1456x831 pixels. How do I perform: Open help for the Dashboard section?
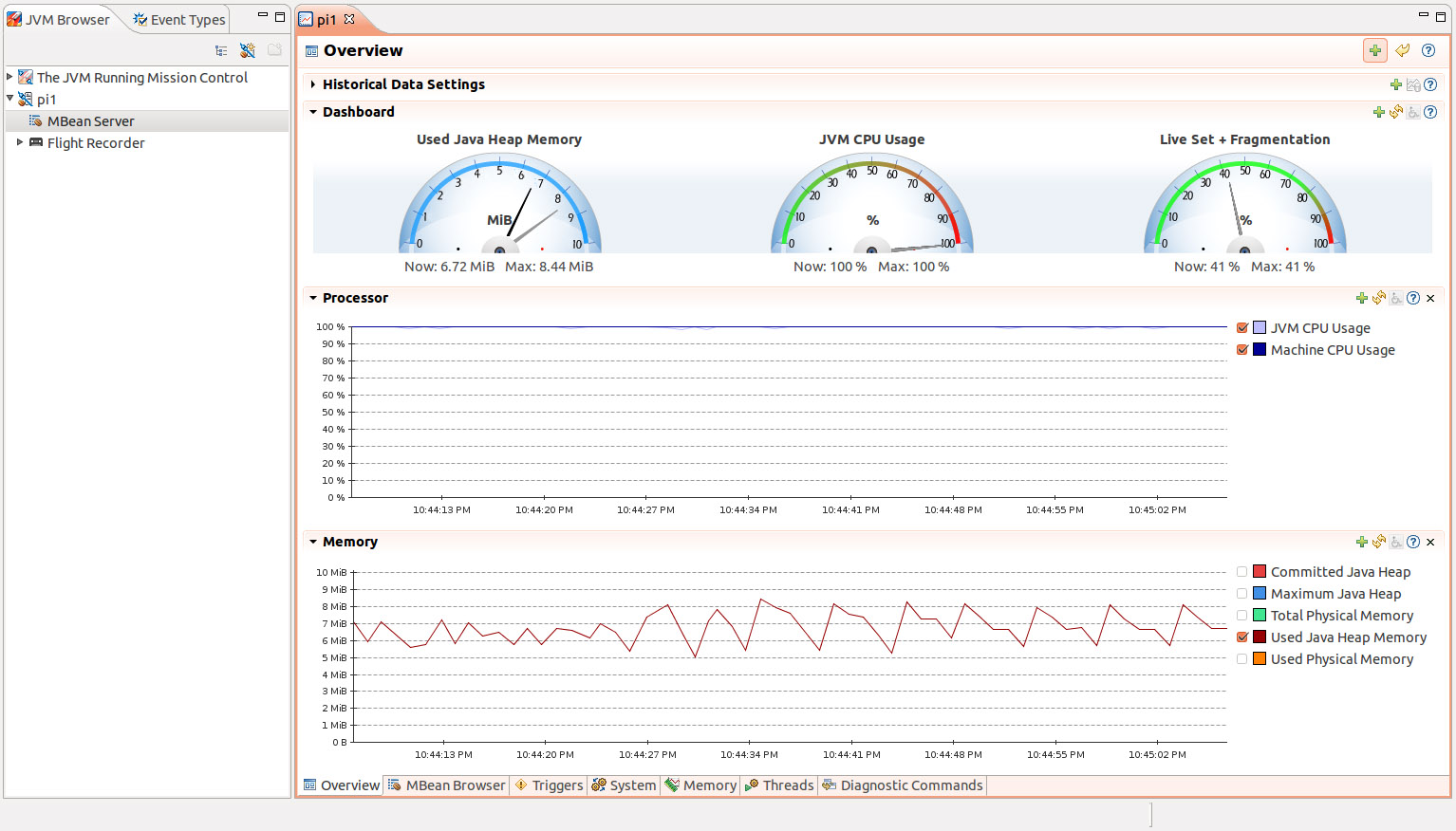[1430, 112]
